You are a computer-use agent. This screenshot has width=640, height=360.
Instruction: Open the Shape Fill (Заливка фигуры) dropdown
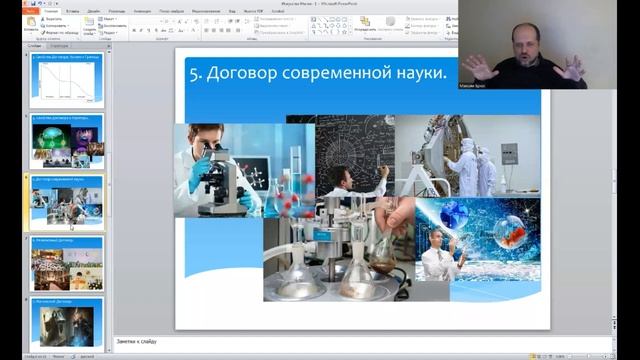[423, 19]
